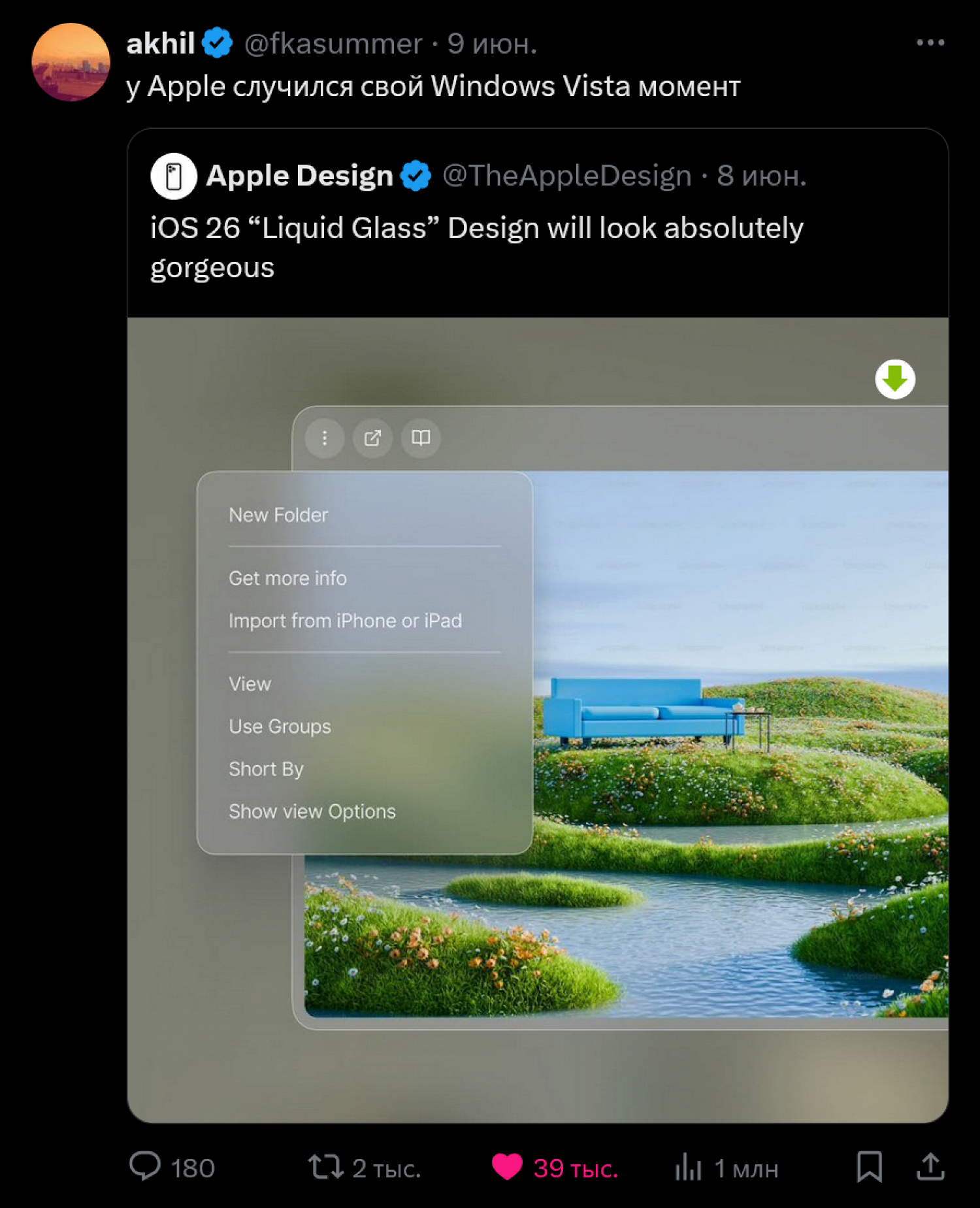Image resolution: width=980 pixels, height=1208 pixels.
Task: Click the green download arrow icon
Action: 895,379
